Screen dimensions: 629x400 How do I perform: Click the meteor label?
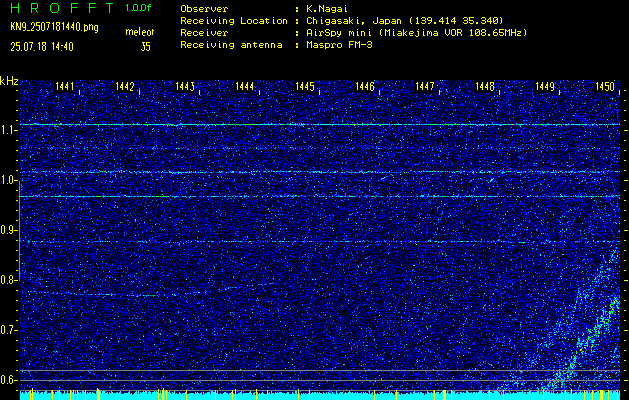[x=140, y=32]
